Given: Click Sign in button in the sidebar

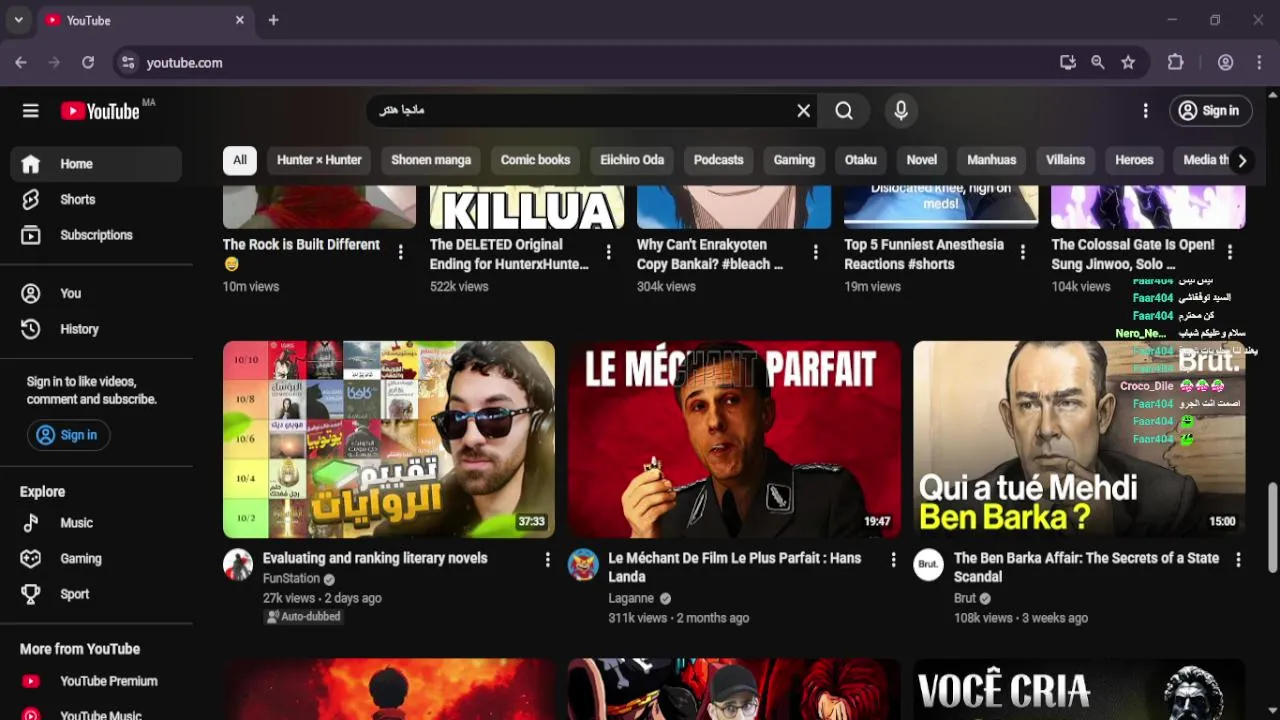Looking at the screenshot, I should click(x=68, y=435).
